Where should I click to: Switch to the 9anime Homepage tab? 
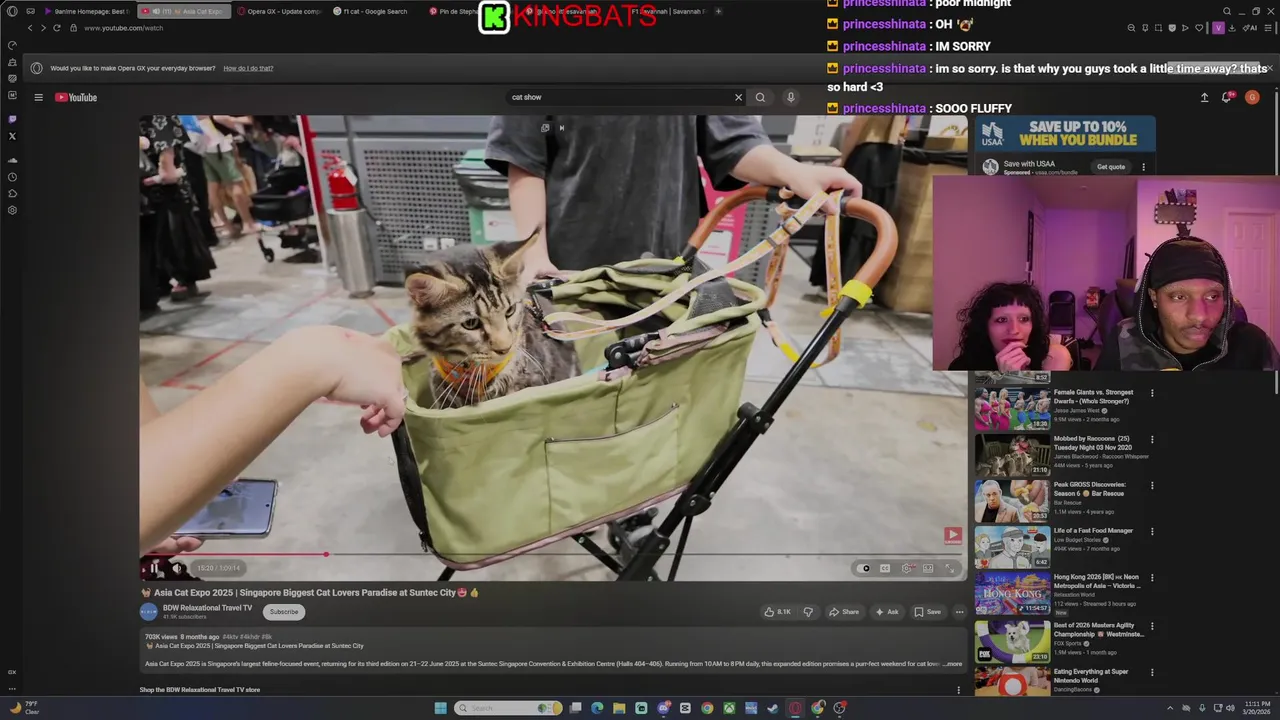point(85,11)
